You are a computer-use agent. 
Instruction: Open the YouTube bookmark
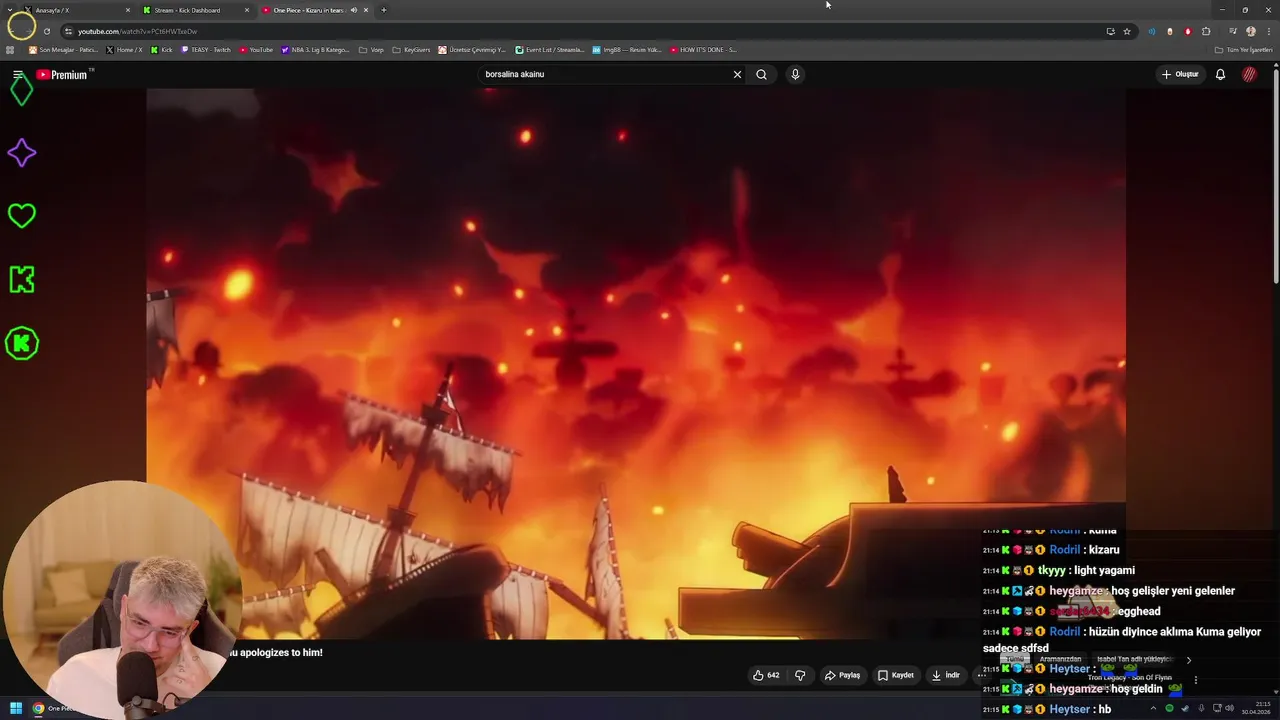[256, 49]
